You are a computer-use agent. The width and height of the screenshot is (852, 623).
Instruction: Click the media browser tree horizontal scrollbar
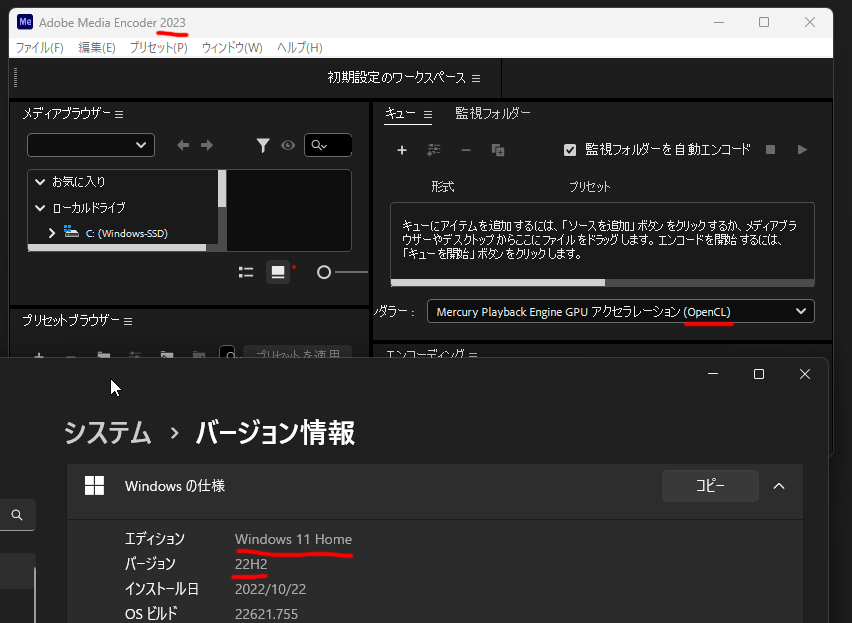(x=117, y=248)
